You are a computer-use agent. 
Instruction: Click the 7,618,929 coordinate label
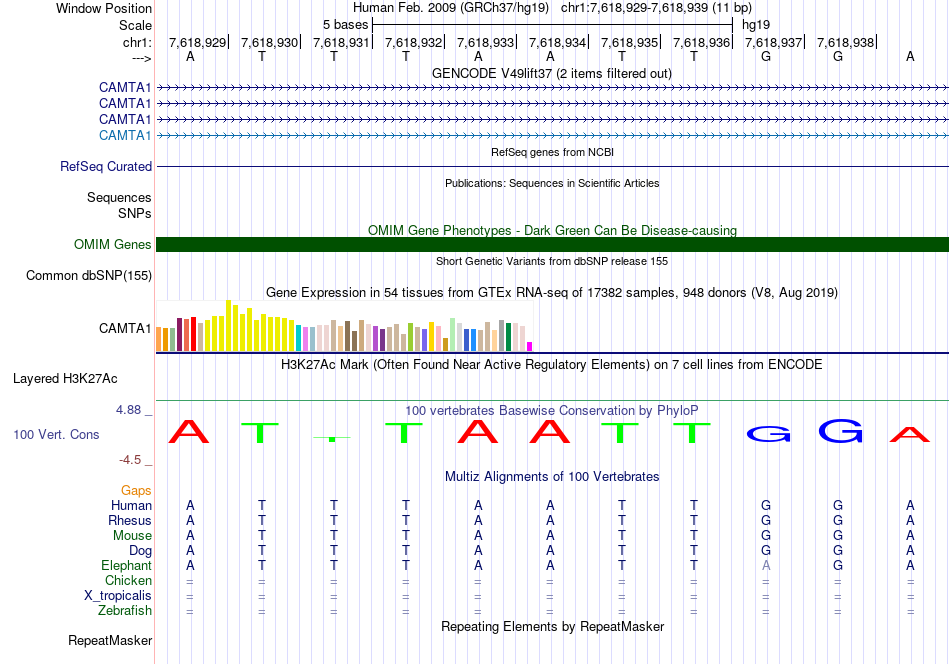[x=197, y=42]
